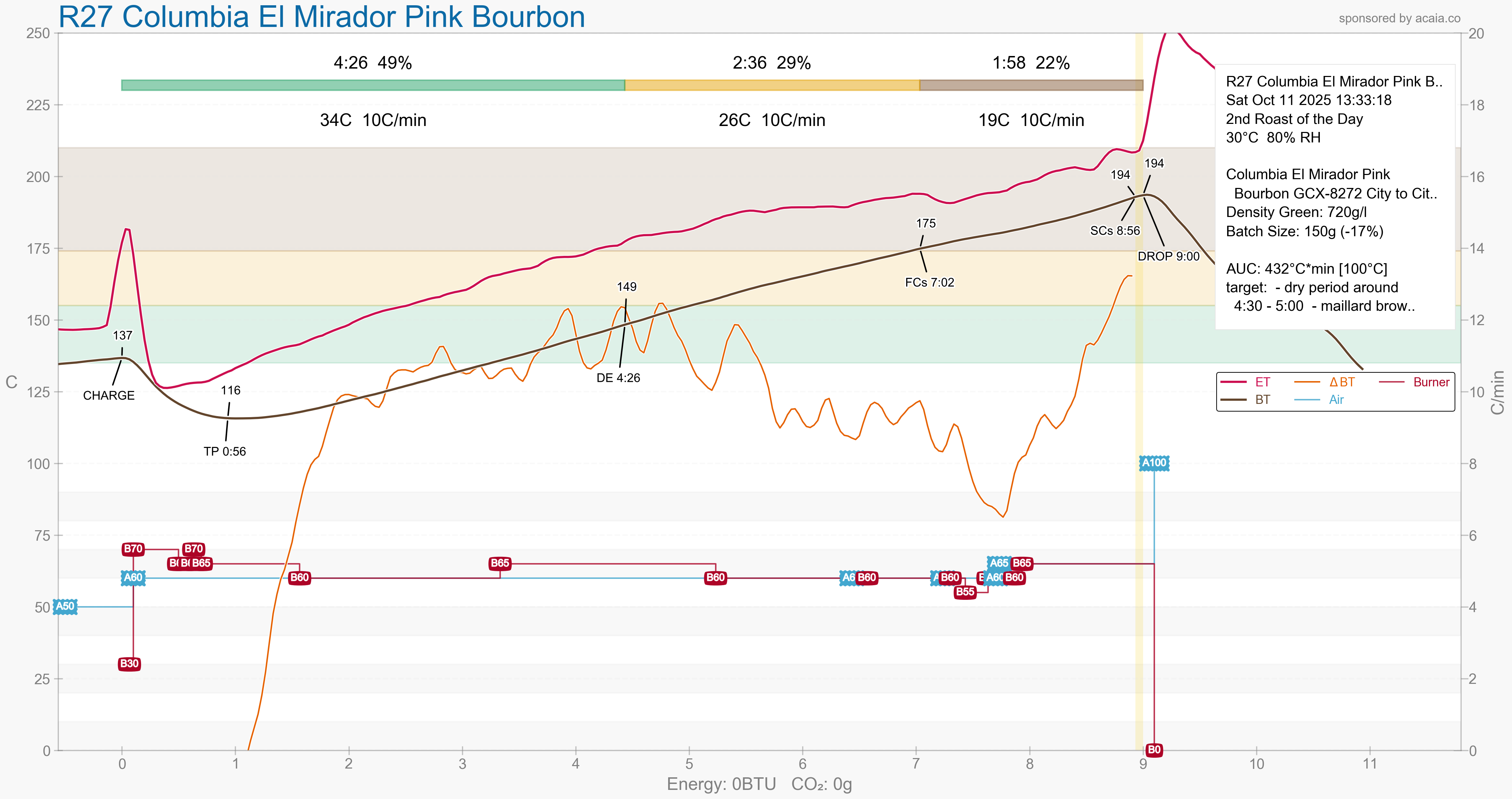
Task: Click the green drying phase bar
Action: [373, 85]
